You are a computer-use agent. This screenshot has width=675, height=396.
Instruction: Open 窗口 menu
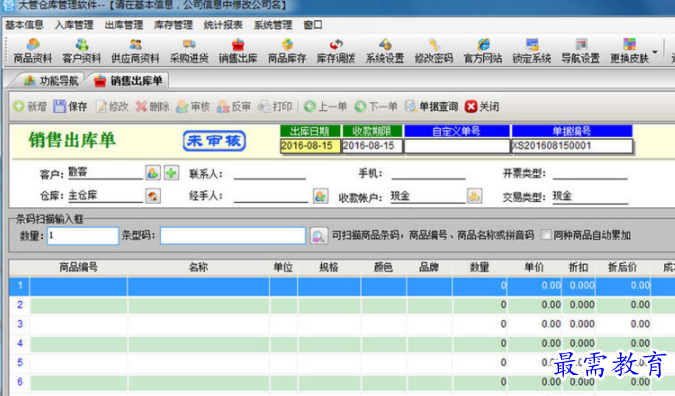coord(313,25)
